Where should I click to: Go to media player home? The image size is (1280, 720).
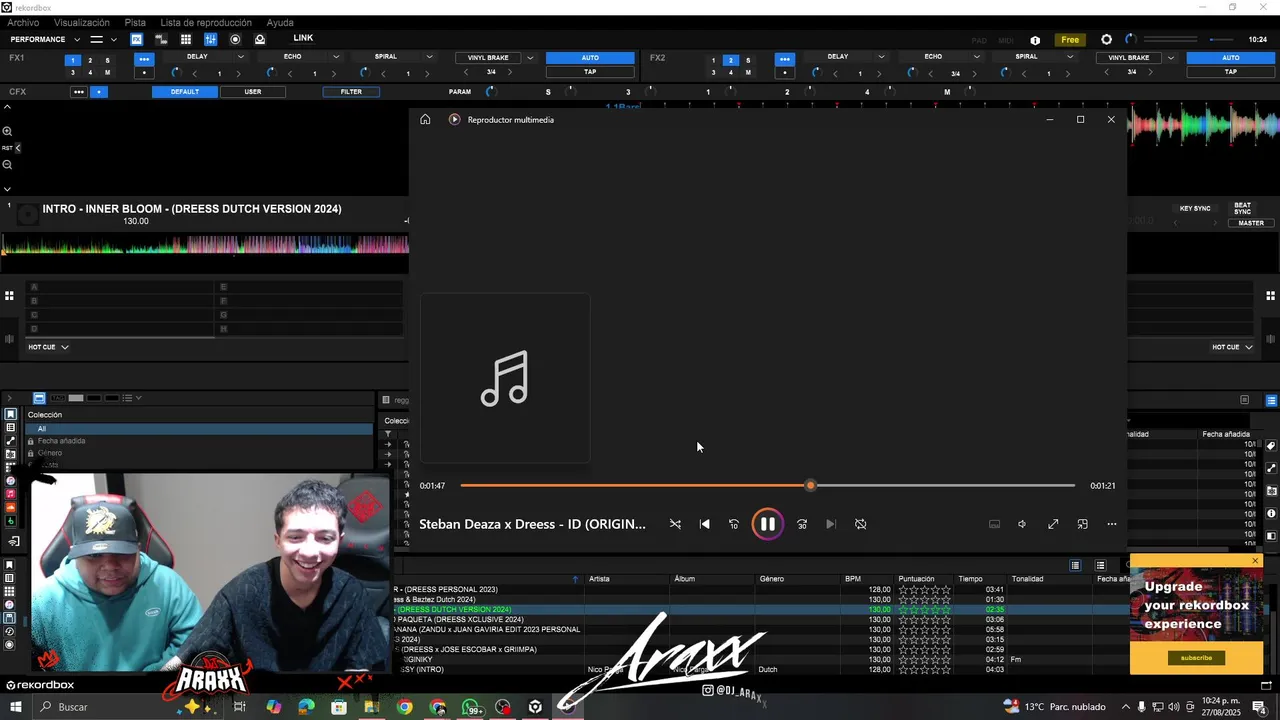point(425,119)
